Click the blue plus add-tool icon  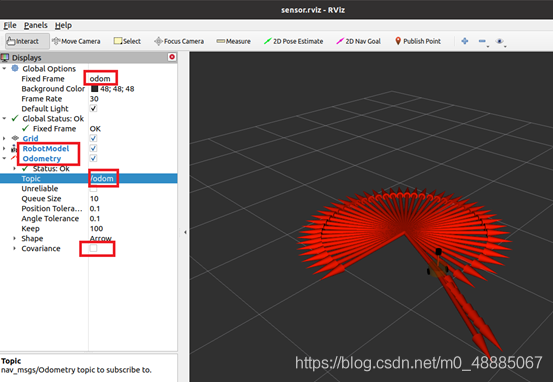pos(464,41)
